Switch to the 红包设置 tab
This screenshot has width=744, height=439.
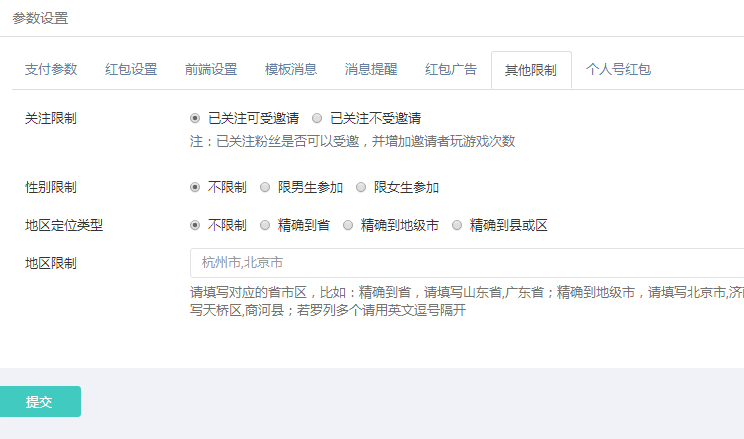[x=131, y=70]
